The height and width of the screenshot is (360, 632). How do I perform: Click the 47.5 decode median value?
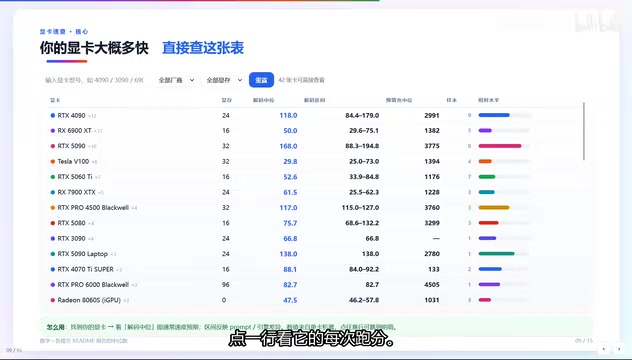[290, 300]
